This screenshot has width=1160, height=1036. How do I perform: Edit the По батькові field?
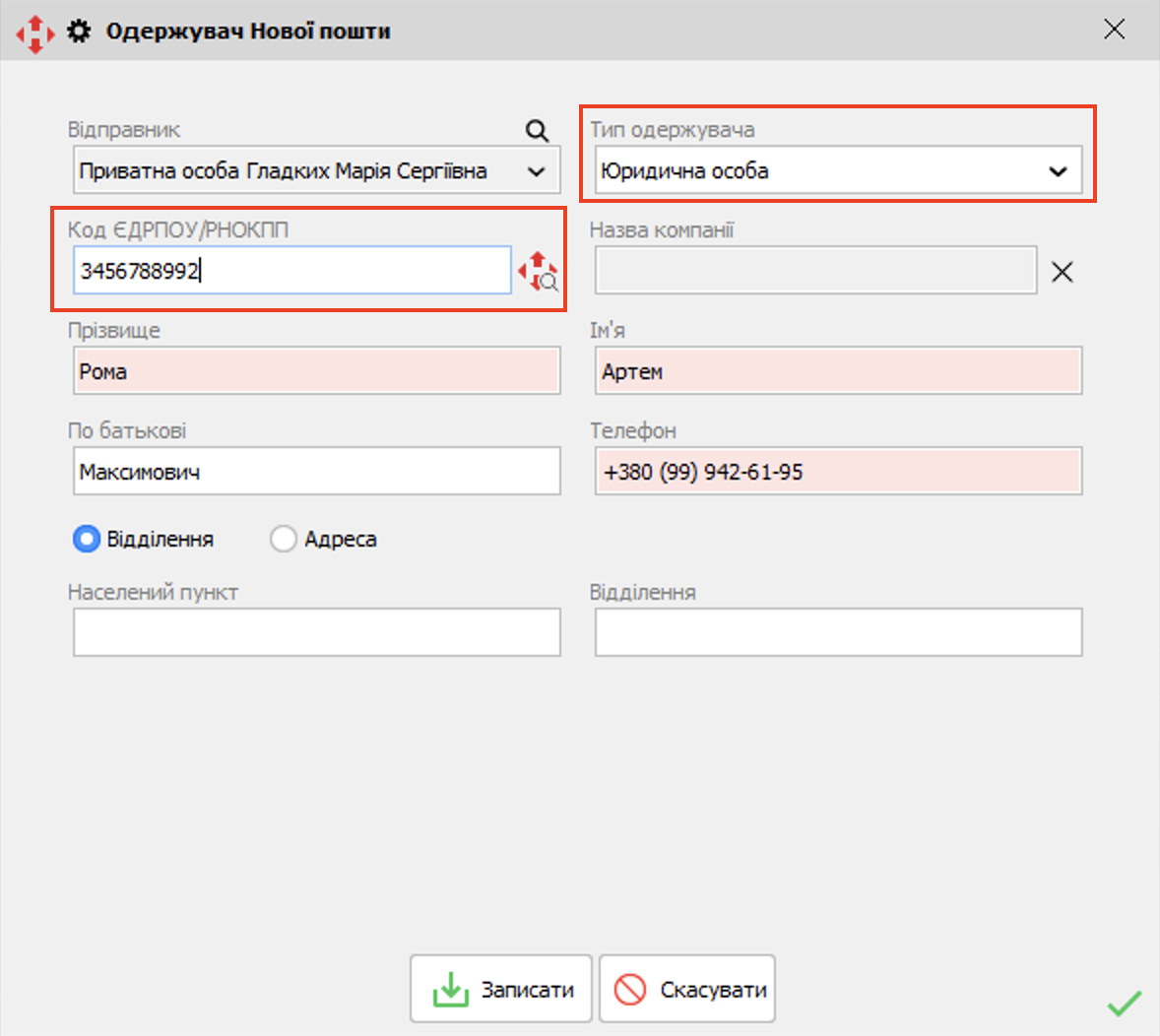(316, 472)
